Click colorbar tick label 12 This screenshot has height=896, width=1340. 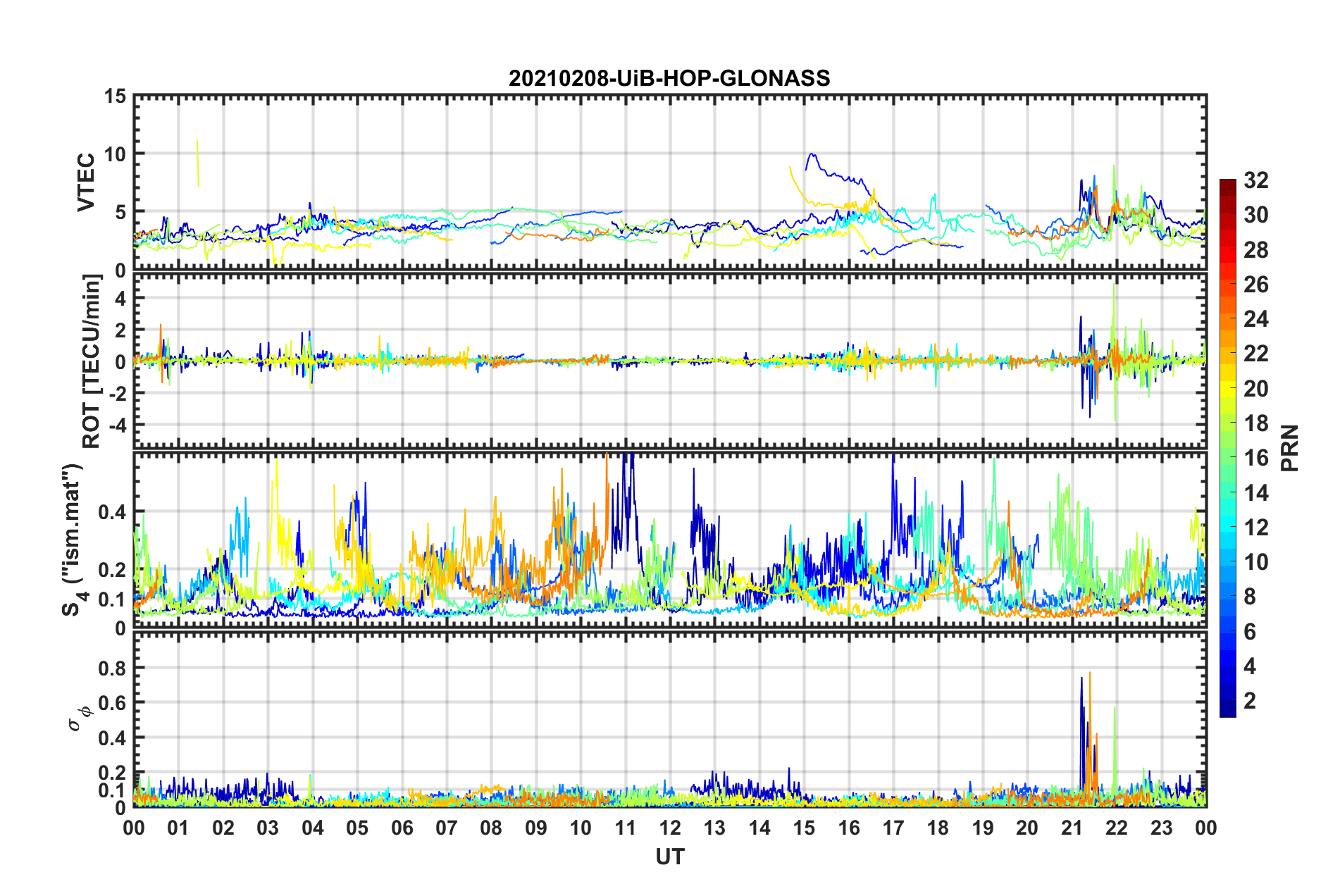coord(1255,528)
